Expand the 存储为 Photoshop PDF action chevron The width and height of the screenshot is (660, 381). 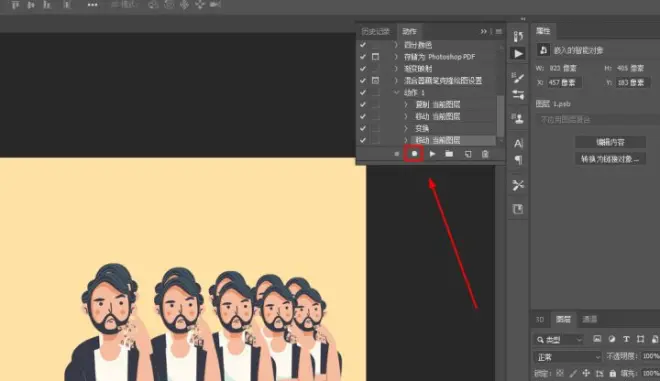pyautogui.click(x=396, y=56)
